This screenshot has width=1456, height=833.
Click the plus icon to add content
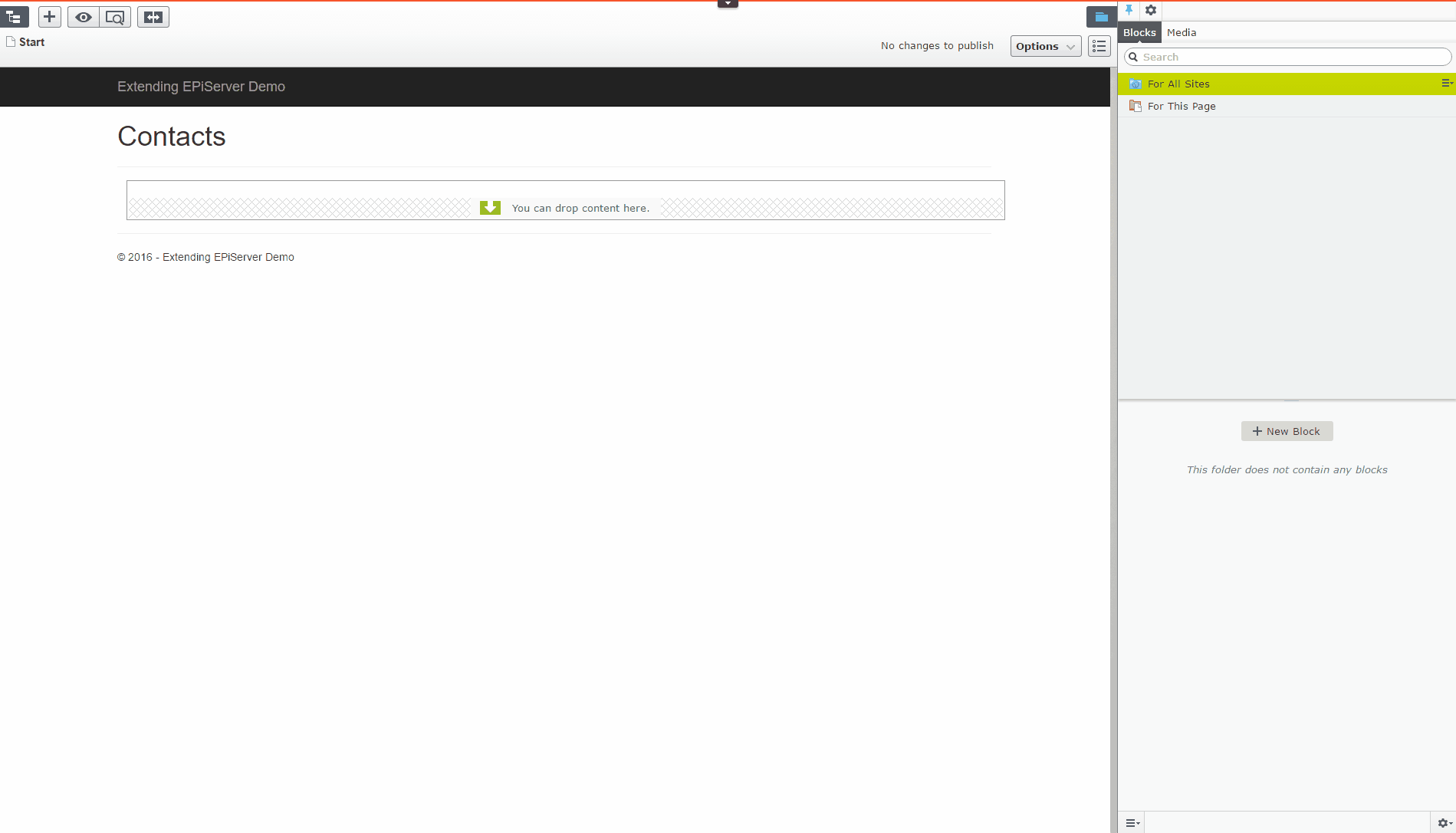(x=50, y=17)
